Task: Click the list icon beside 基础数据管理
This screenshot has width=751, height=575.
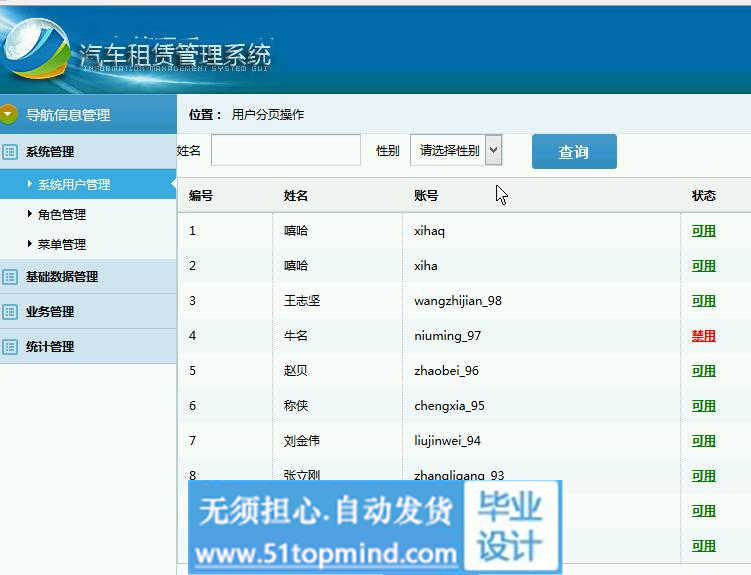Action: (10, 277)
